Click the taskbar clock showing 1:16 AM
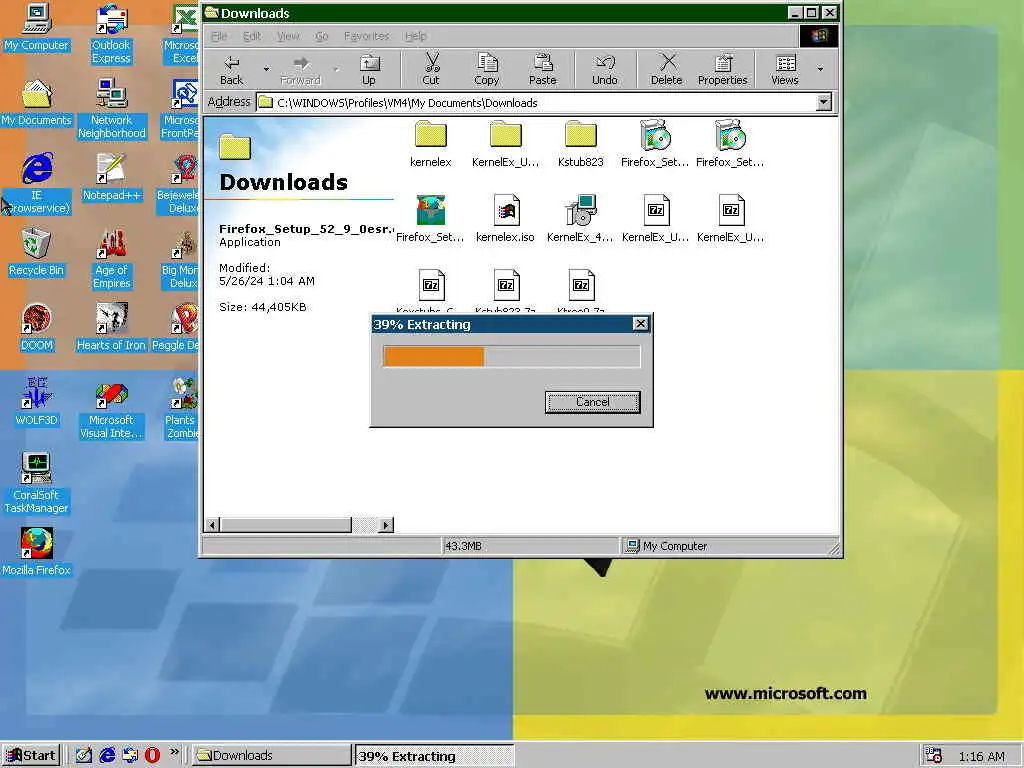1024x768 pixels. tap(982, 756)
